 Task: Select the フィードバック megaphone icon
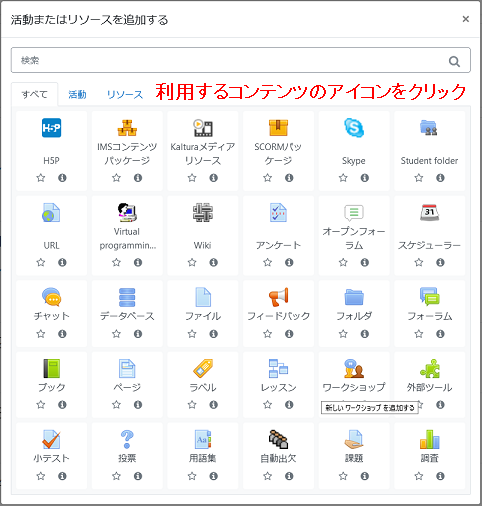[278, 297]
